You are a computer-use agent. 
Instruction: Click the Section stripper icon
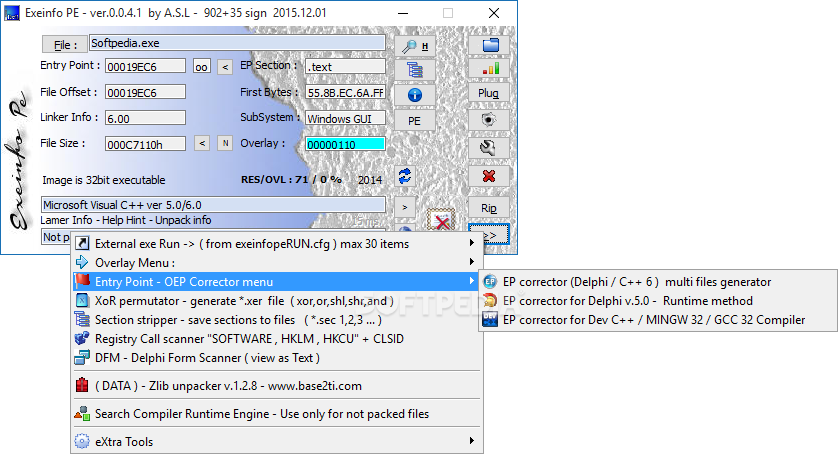(x=82, y=320)
